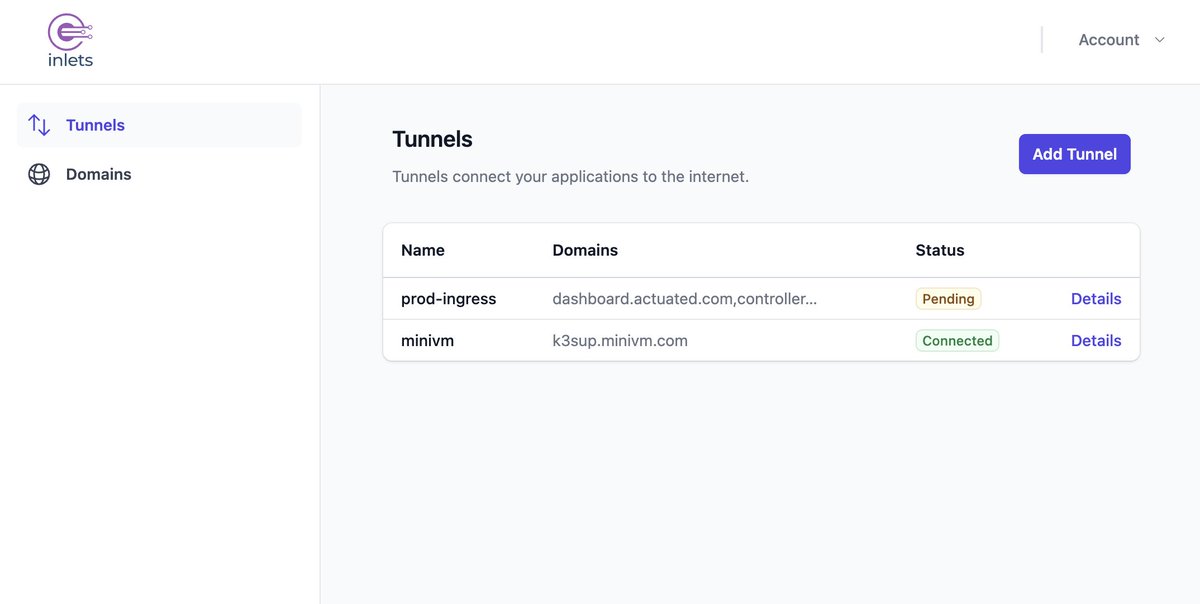The image size is (1200, 604).
Task: Expand the Account chevron arrow
Action: pos(1160,40)
